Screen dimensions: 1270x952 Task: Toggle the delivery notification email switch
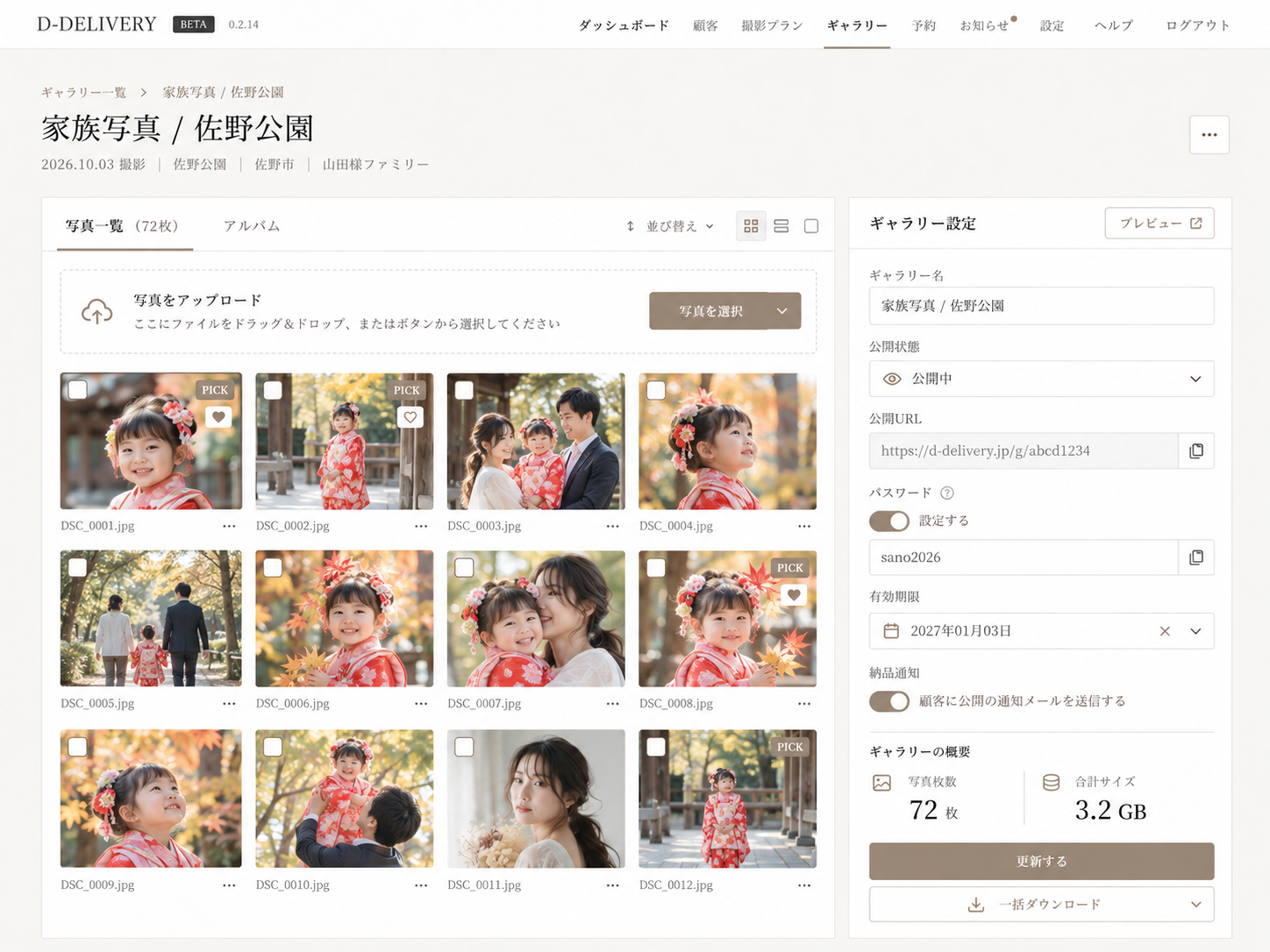889,701
